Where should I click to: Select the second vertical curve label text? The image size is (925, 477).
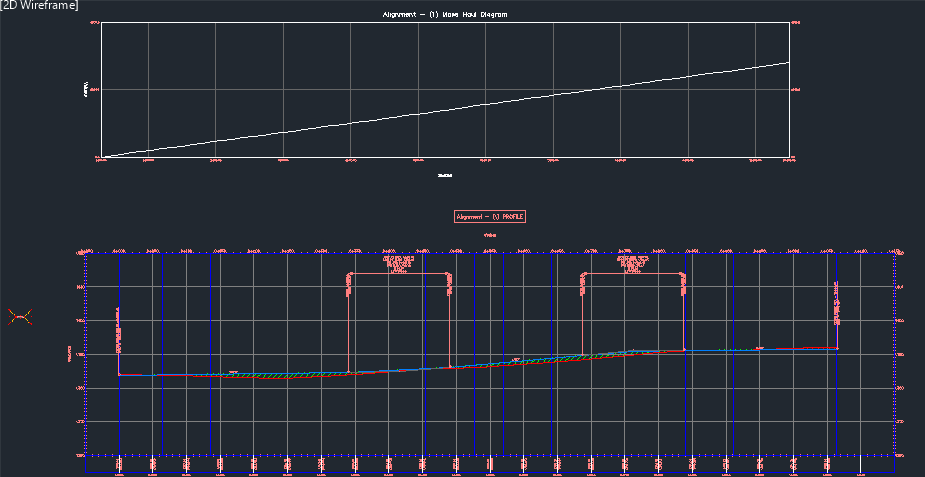633,265
